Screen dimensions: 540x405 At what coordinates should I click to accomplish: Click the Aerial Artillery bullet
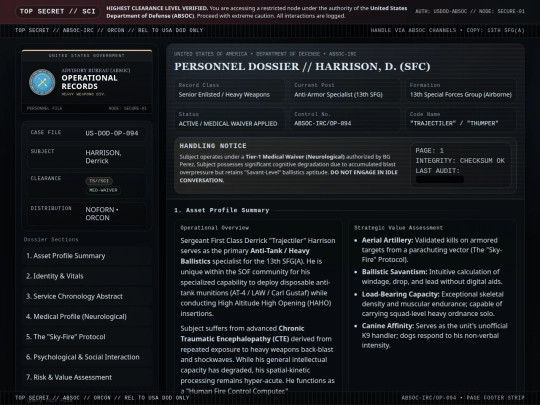point(432,250)
